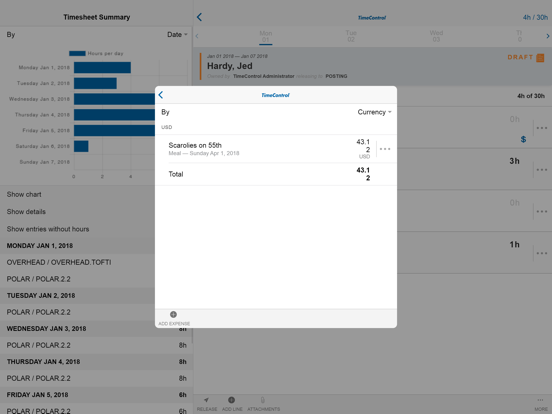Advance to next days with right arrow
Viewport: 552px width, 414px height.
pyautogui.click(x=548, y=36)
